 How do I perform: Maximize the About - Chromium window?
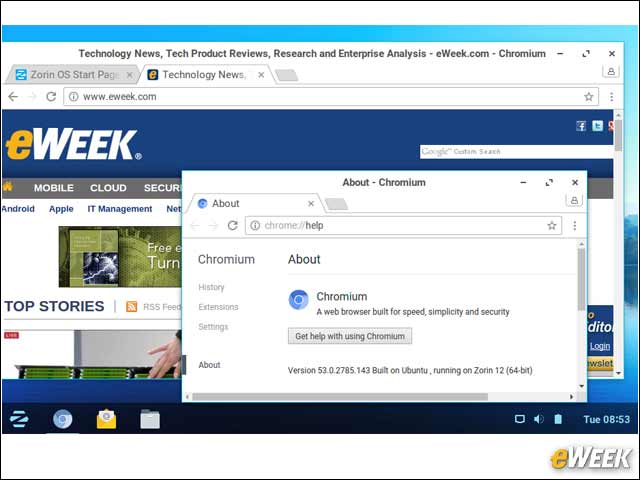point(549,182)
